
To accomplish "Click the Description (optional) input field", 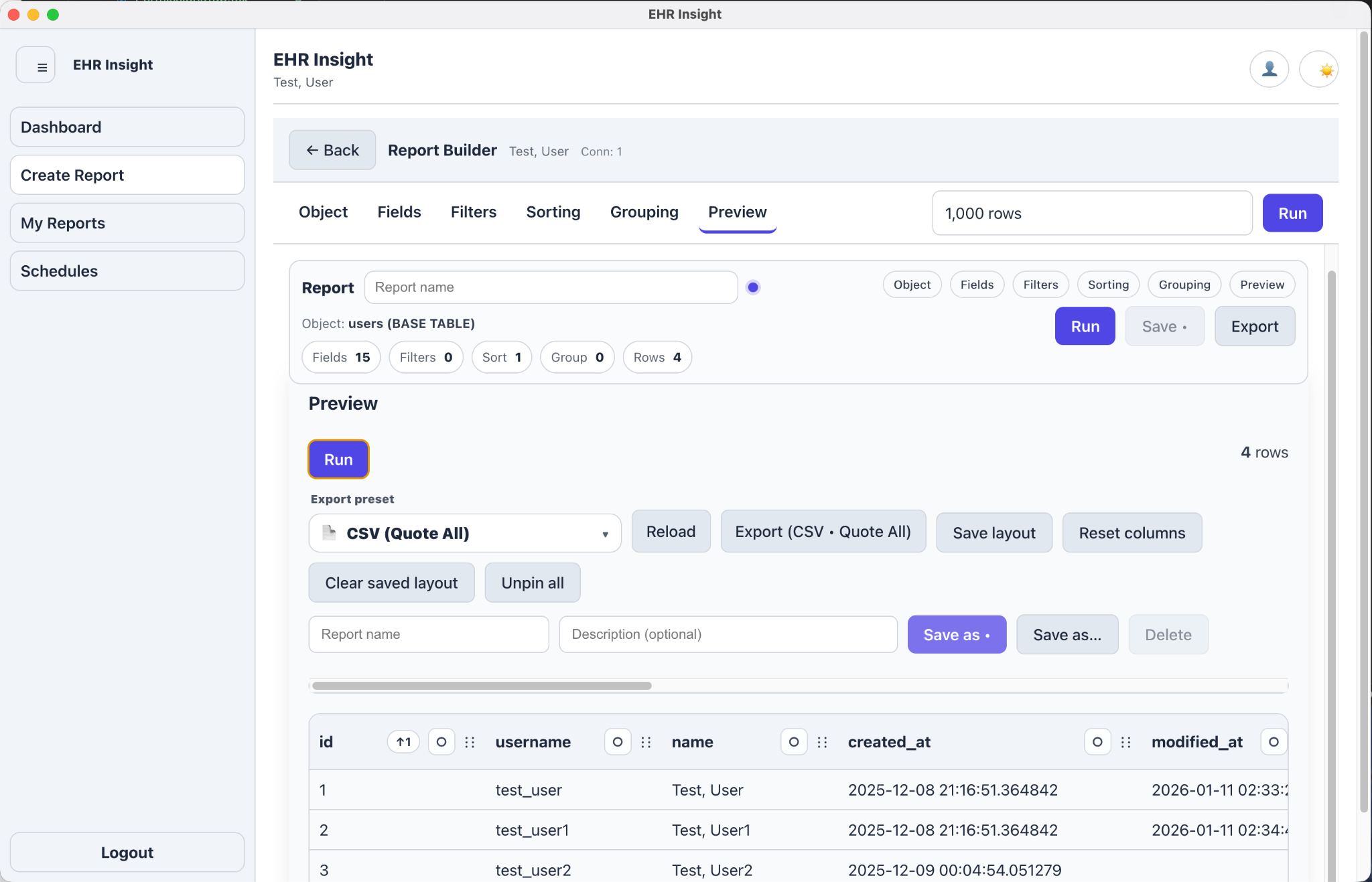I will (728, 634).
